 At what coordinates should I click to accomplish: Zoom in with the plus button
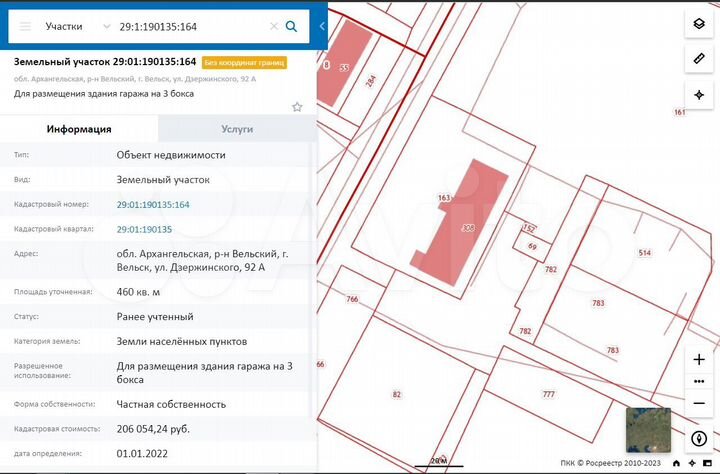[x=699, y=359]
